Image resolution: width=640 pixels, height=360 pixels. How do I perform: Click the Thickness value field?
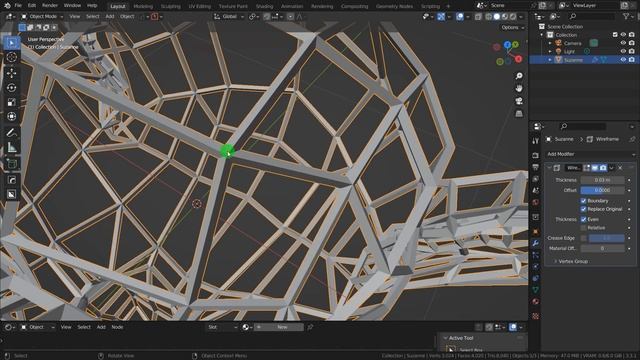click(602, 180)
